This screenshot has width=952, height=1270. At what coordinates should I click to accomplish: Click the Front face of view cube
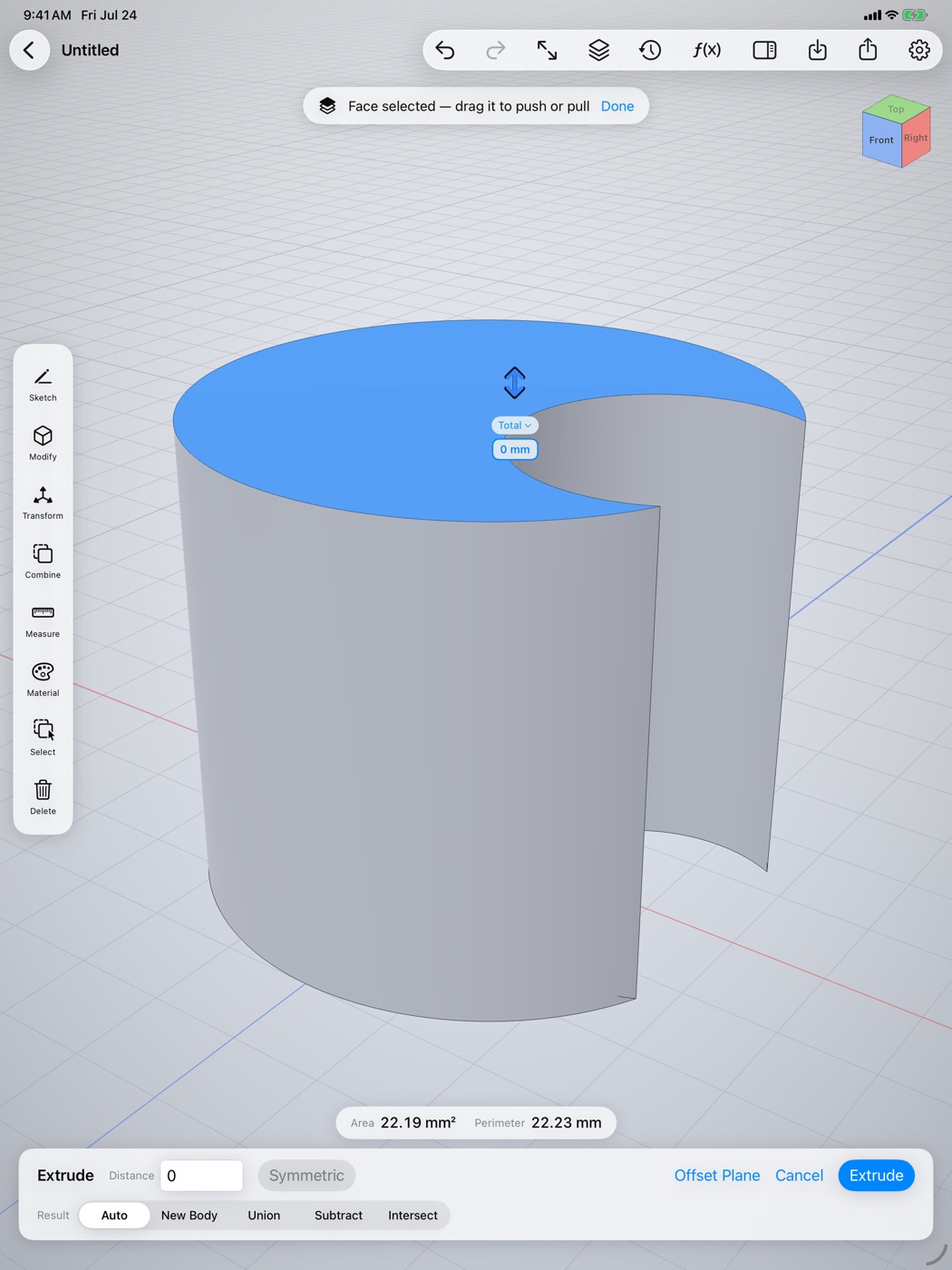tap(881, 141)
